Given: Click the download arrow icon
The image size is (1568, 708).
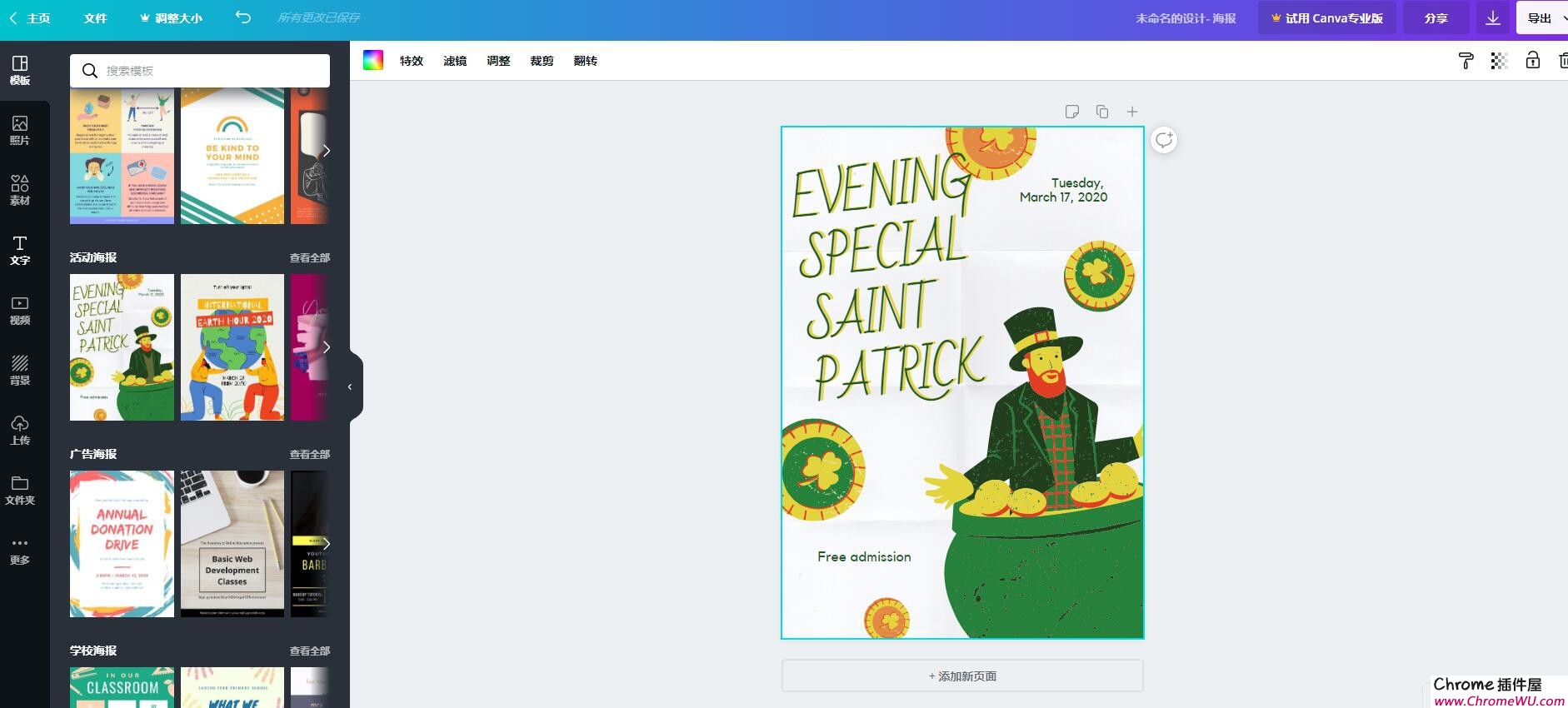Looking at the screenshot, I should pos(1492,18).
